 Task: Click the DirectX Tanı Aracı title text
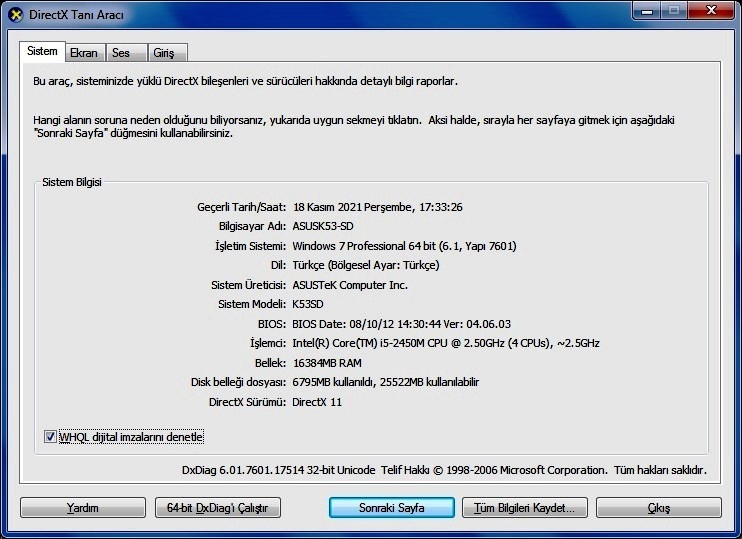[x=76, y=15]
